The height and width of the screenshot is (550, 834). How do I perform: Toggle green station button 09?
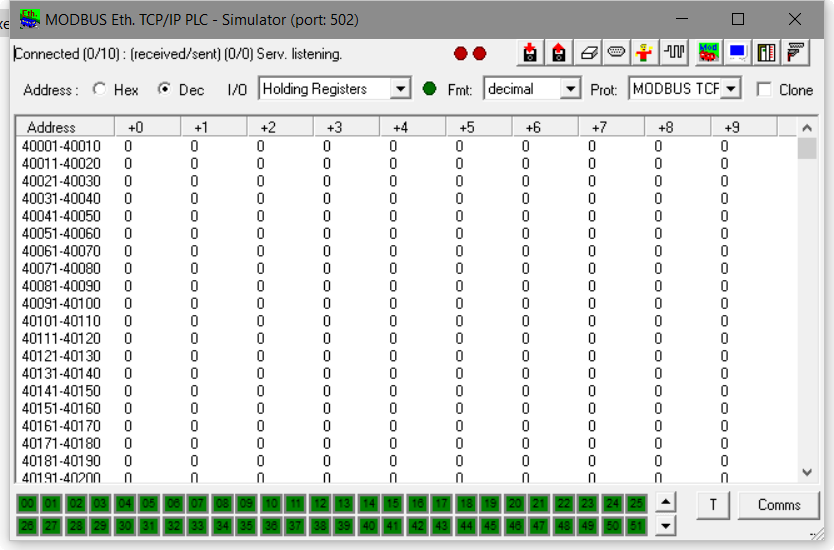(x=246, y=503)
